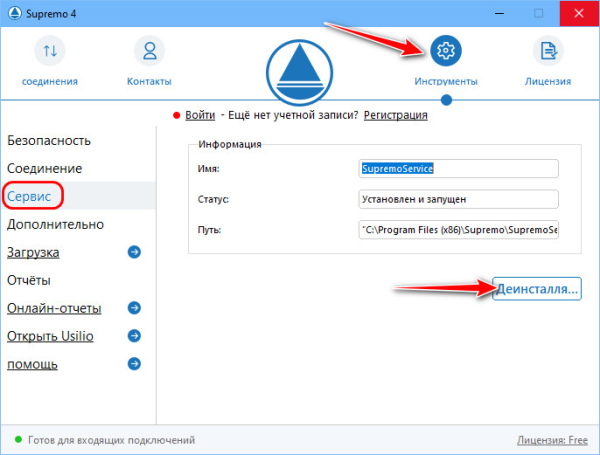Viewport: 600px width, 455px height.
Task: Click the Имя field containing SupremoService
Action: point(459,169)
